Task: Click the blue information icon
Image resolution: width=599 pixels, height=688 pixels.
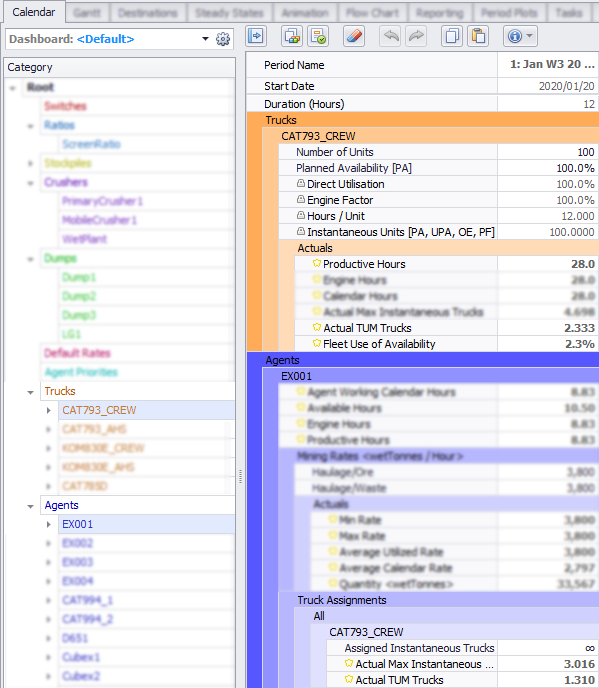Action: pos(515,36)
